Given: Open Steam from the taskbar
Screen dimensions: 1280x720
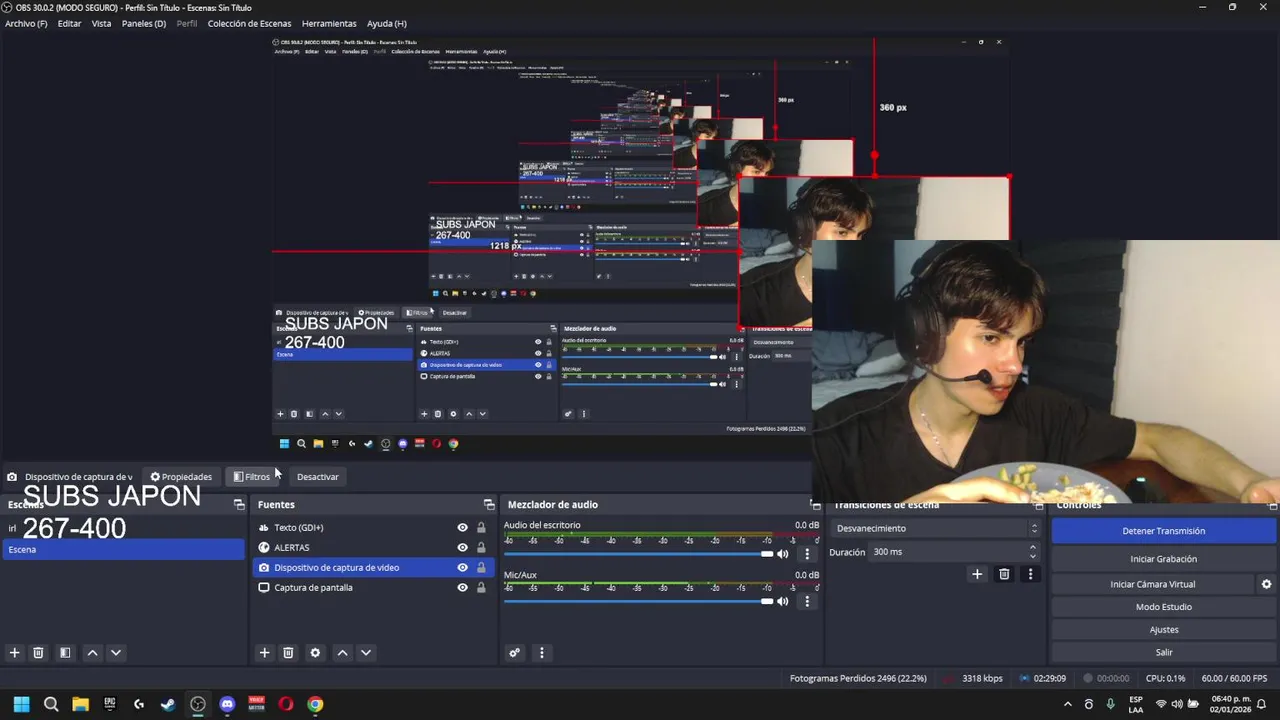Looking at the screenshot, I should [168, 704].
